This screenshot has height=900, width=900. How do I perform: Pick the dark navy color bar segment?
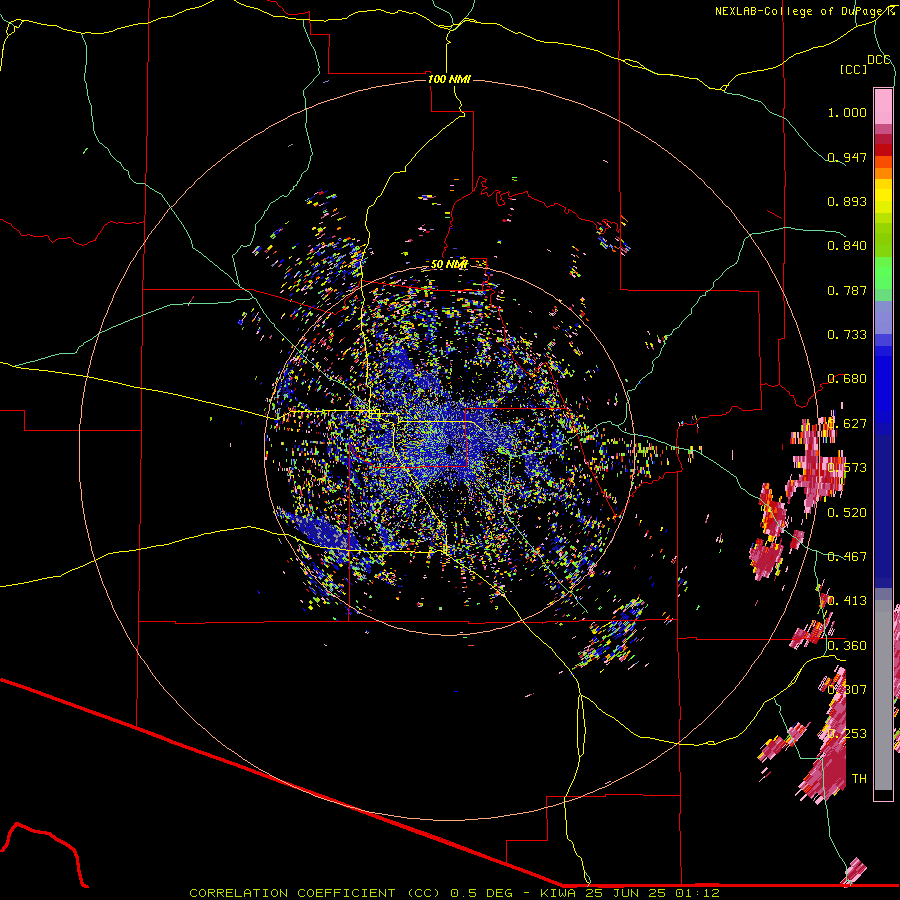click(x=883, y=511)
